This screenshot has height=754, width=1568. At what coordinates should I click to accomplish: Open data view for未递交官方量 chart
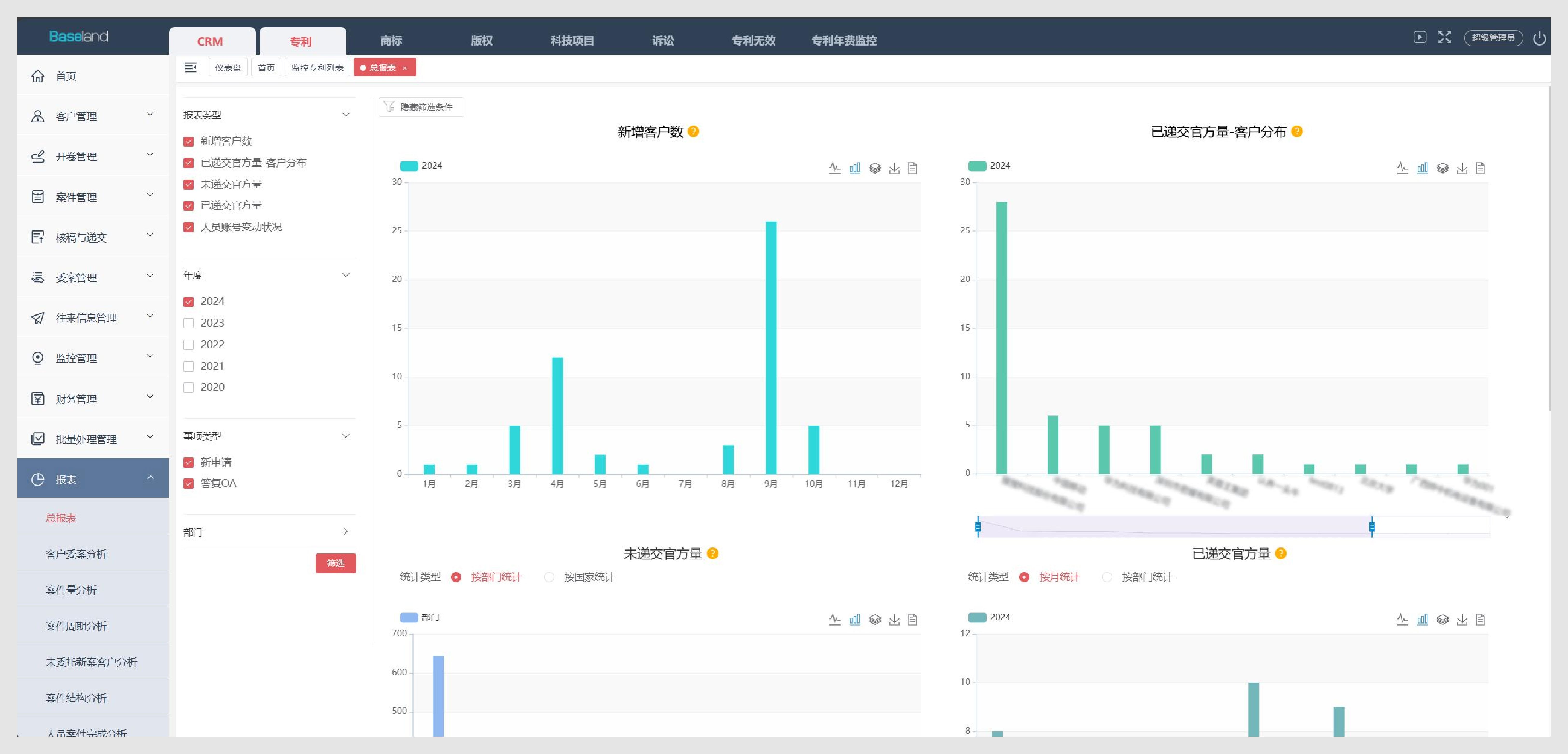[x=912, y=619]
